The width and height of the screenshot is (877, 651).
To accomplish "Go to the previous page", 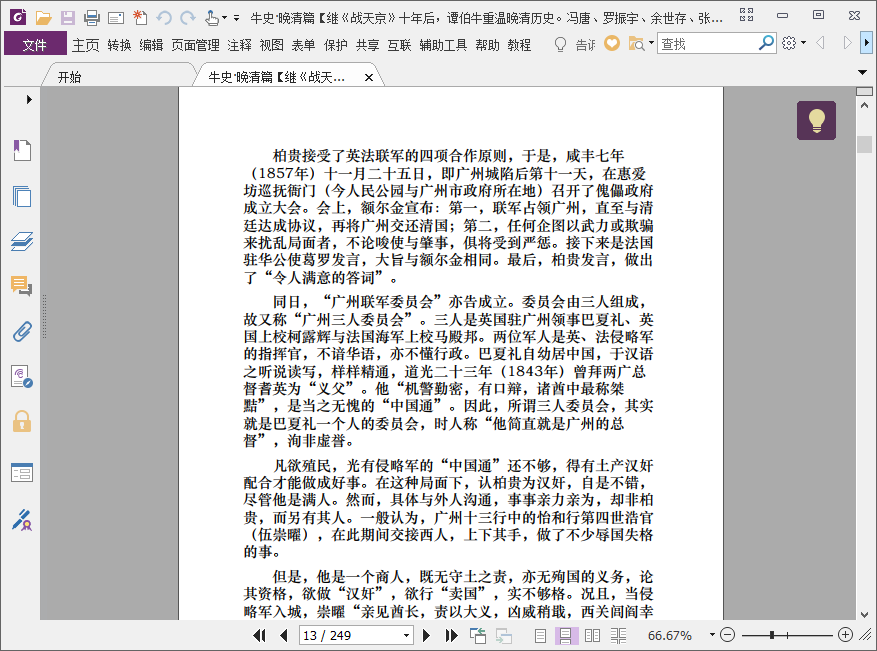I will pyautogui.click(x=284, y=635).
